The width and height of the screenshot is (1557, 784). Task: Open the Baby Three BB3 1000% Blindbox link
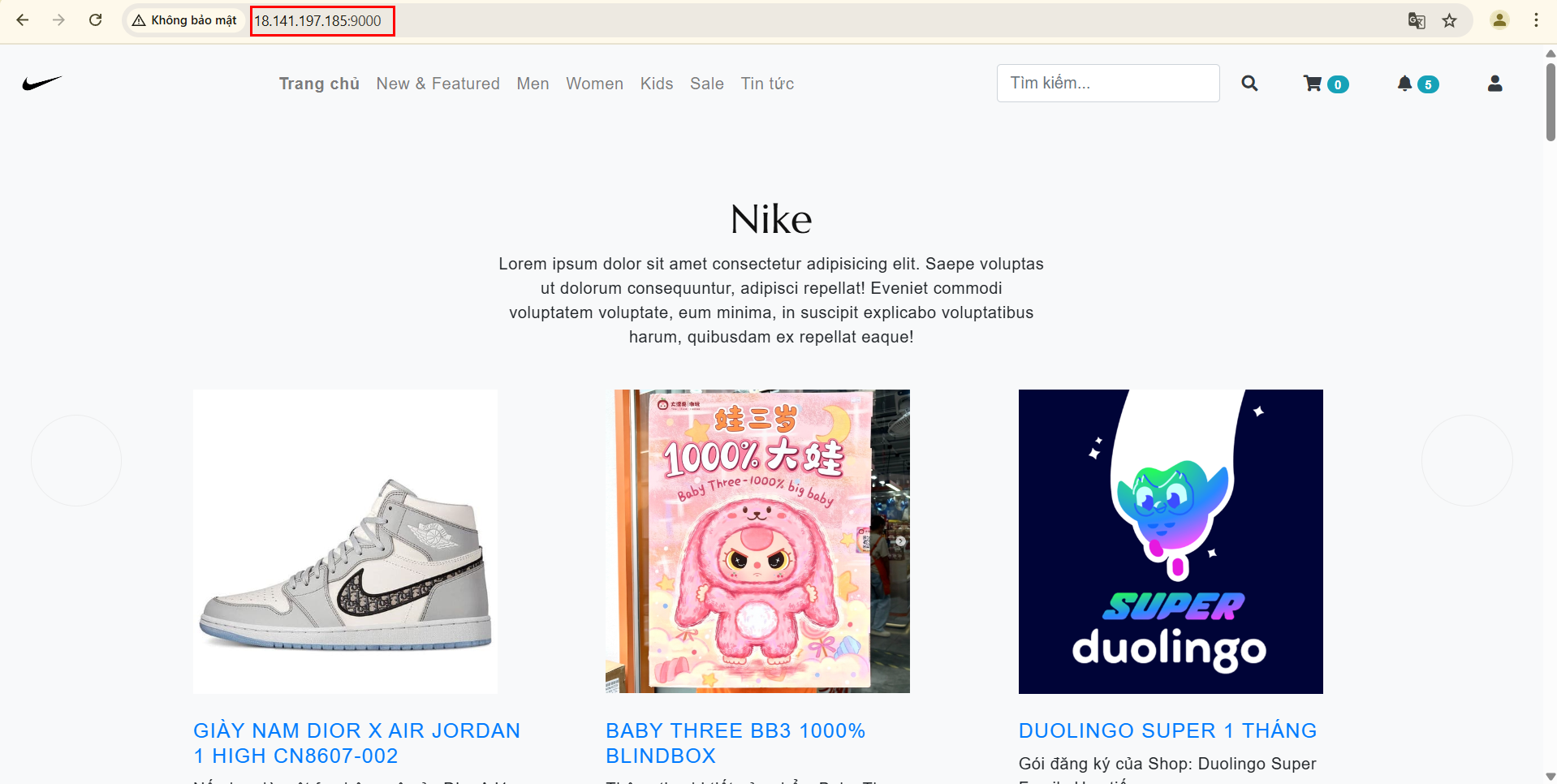click(735, 743)
